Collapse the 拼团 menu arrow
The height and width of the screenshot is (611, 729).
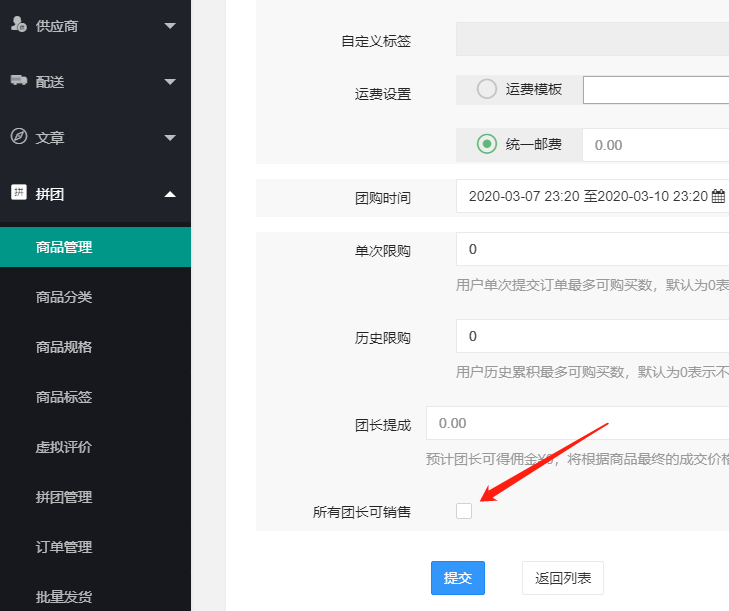(x=170, y=194)
